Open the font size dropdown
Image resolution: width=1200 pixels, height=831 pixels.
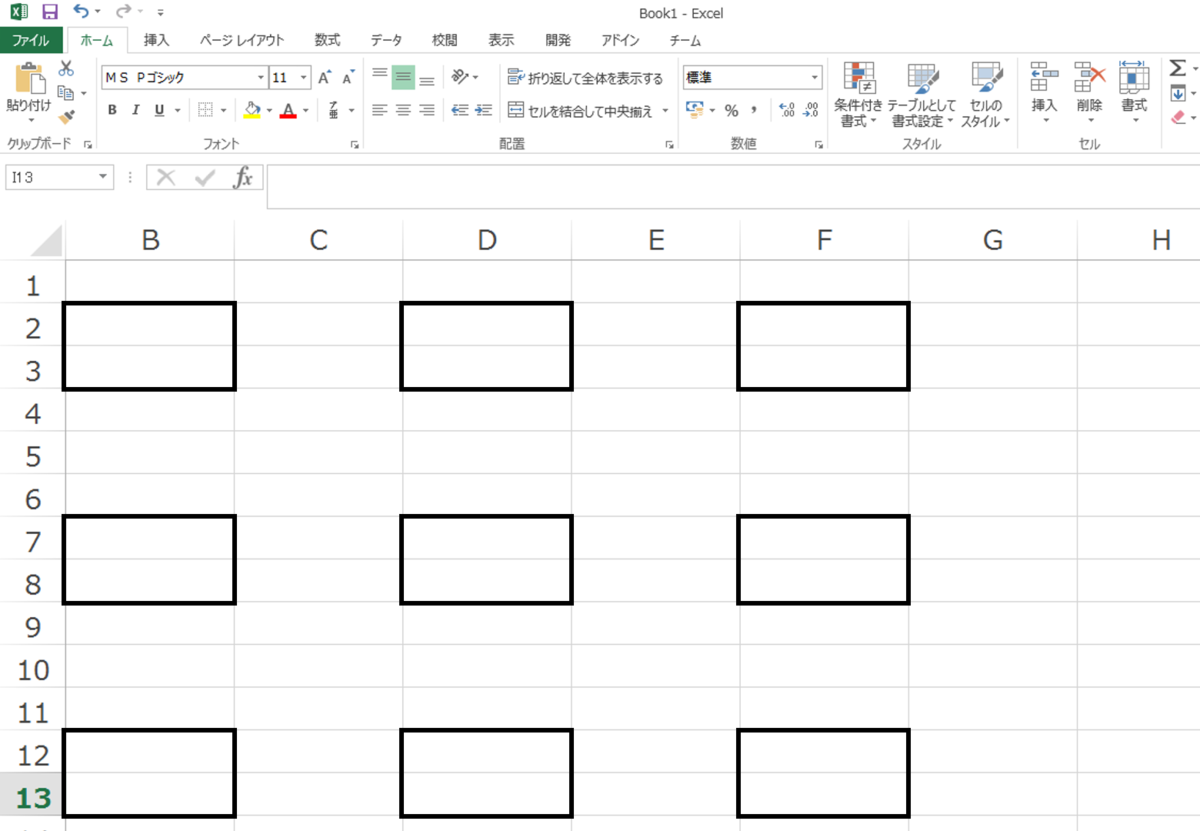tap(303, 76)
